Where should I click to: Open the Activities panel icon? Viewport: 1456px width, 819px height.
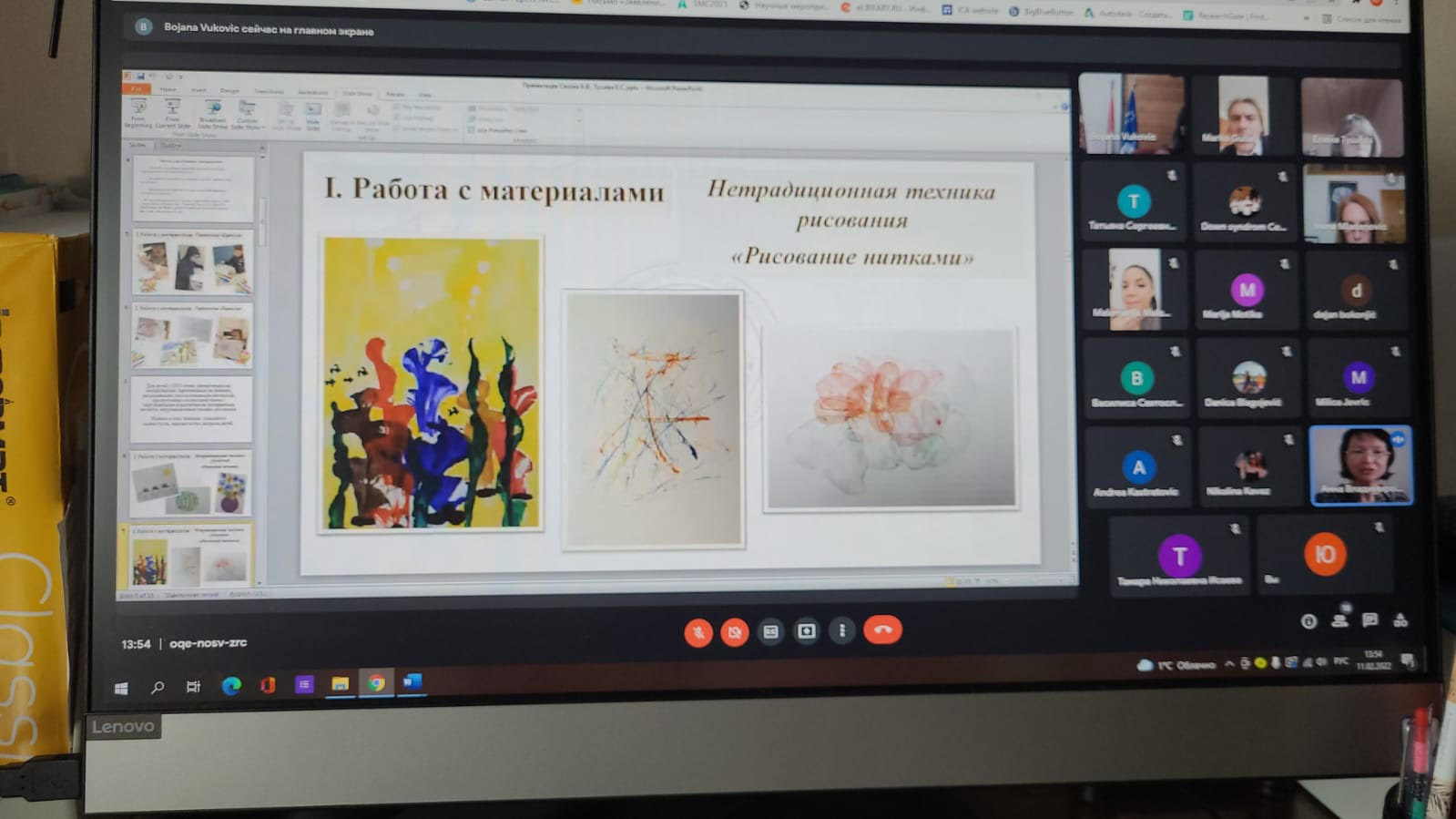tap(1400, 619)
